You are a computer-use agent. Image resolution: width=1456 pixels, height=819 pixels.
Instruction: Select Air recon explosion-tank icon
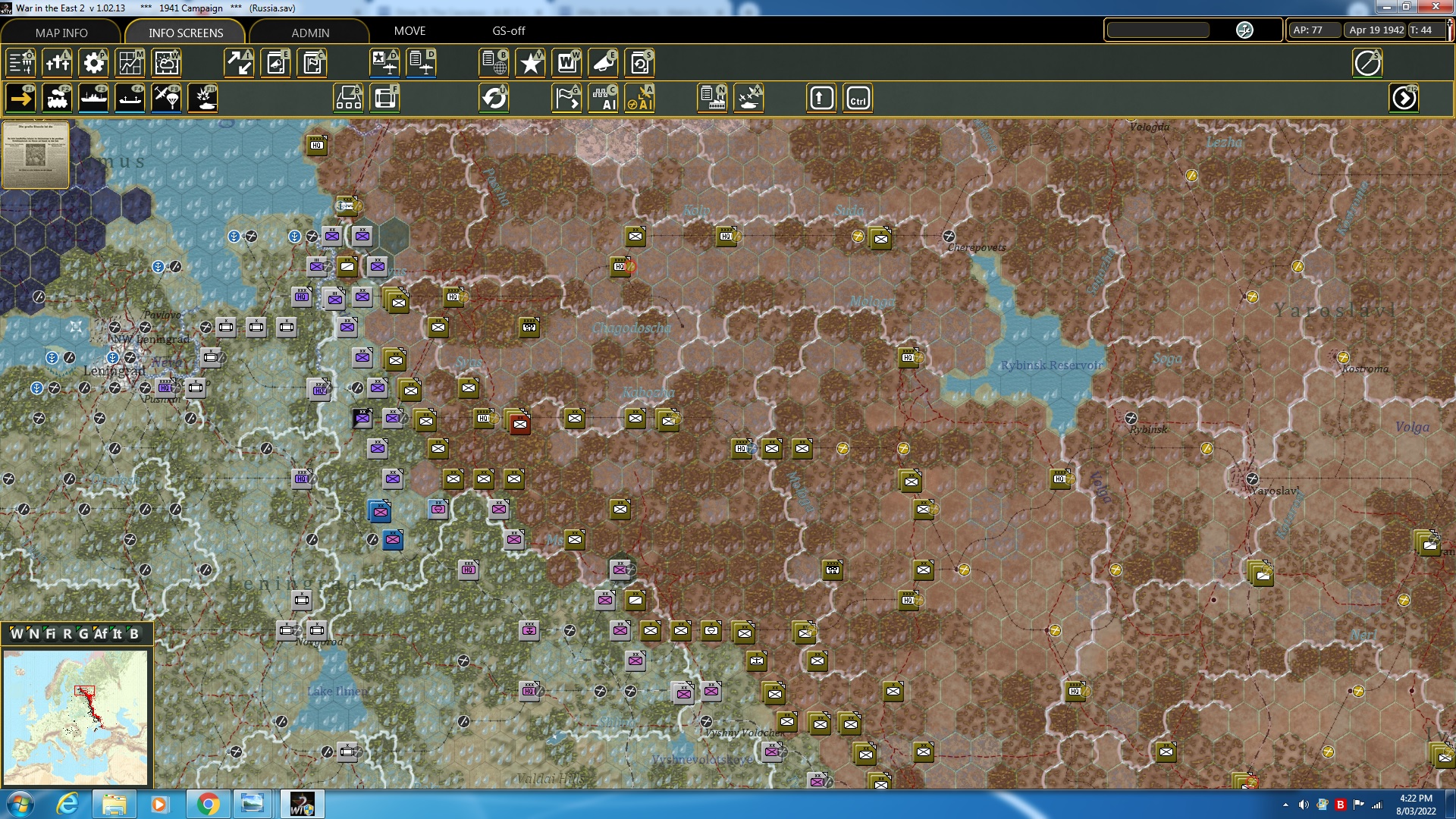click(x=202, y=99)
